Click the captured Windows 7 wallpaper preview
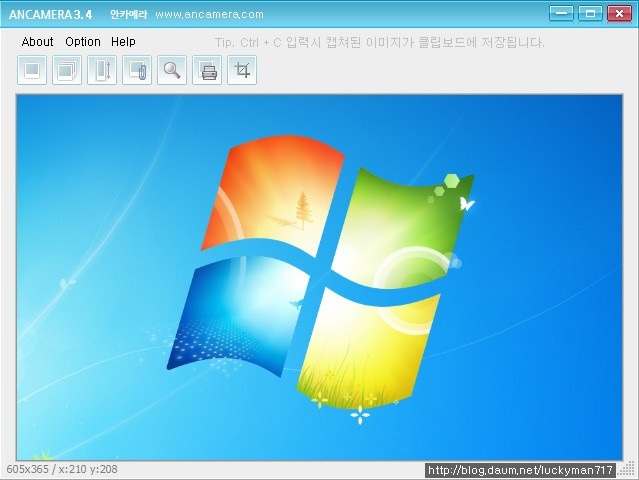Image resolution: width=639 pixels, height=480 pixels. pyautogui.click(x=320, y=277)
